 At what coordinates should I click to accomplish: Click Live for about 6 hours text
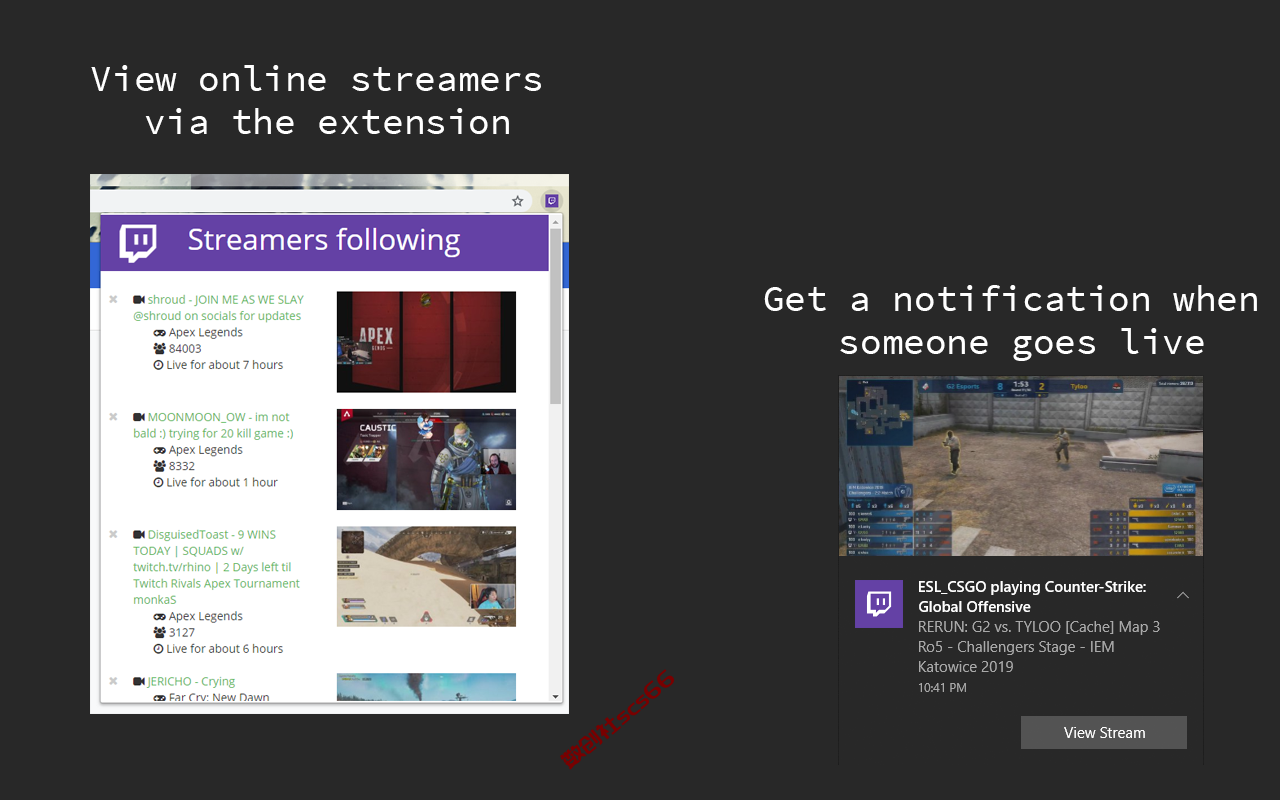coord(225,648)
